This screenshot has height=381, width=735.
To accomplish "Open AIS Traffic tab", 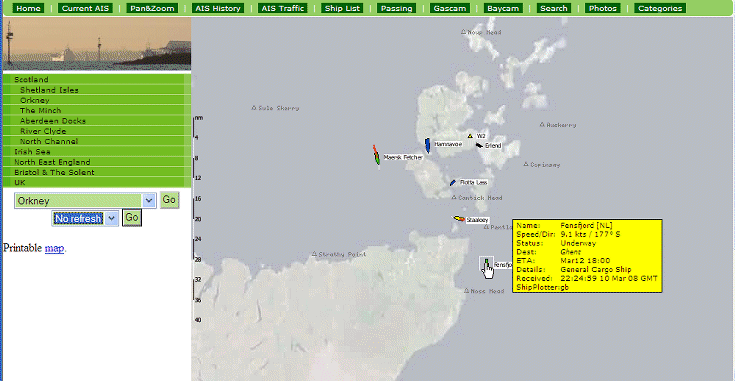I will click(283, 8).
